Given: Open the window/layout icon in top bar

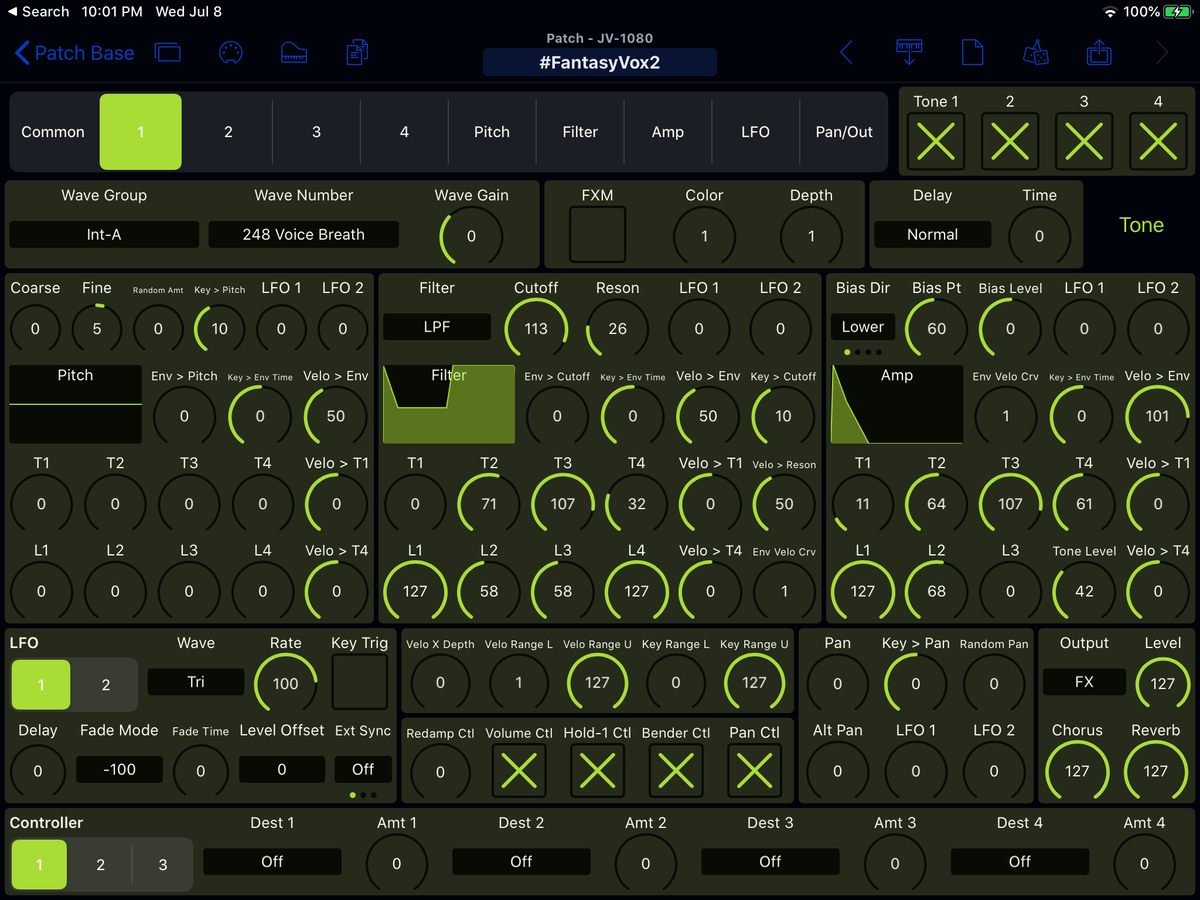Looking at the screenshot, I should (168, 53).
